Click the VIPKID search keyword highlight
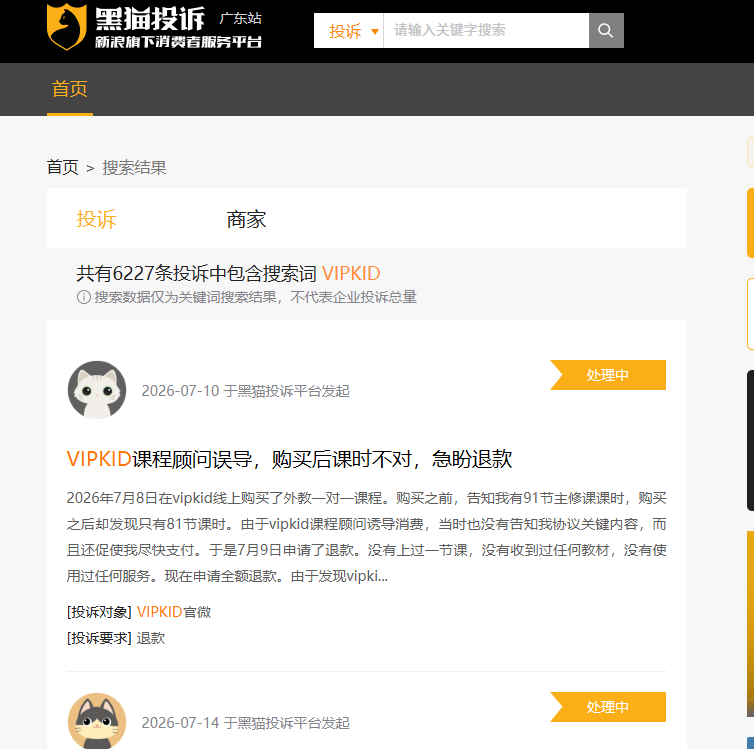Screen dimensions: 754x749 click(351, 273)
